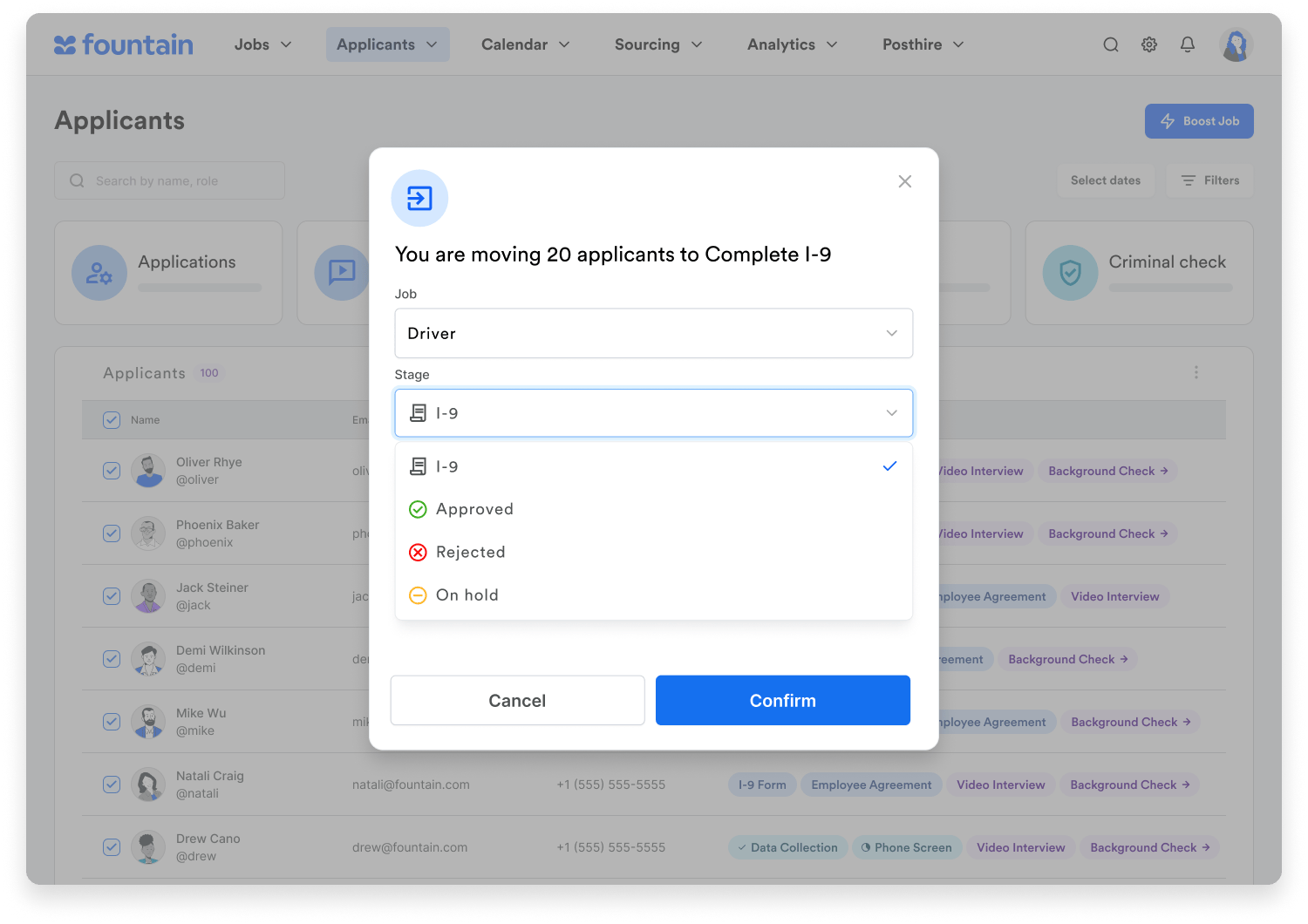
Task: Click the Fountain logo
Action: click(124, 44)
